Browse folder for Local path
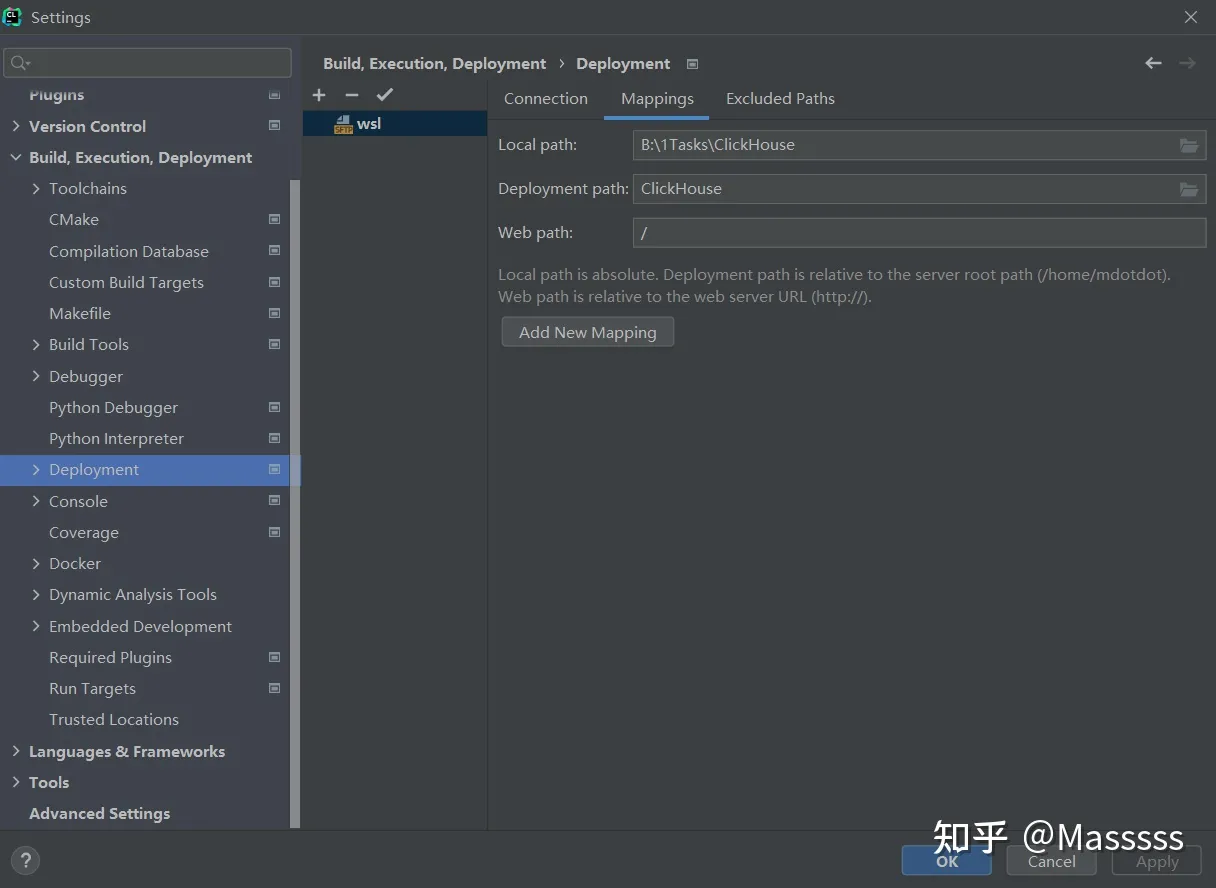Image resolution: width=1216 pixels, height=888 pixels. [x=1189, y=145]
